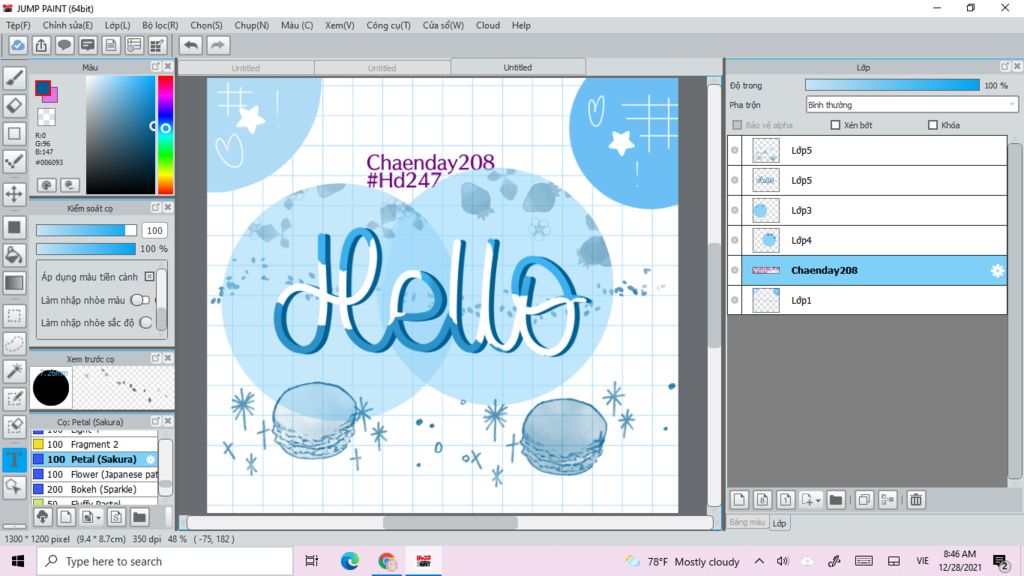Screen dimensions: 1024x576
Task: Select the Gradient tool
Action: 14,283
